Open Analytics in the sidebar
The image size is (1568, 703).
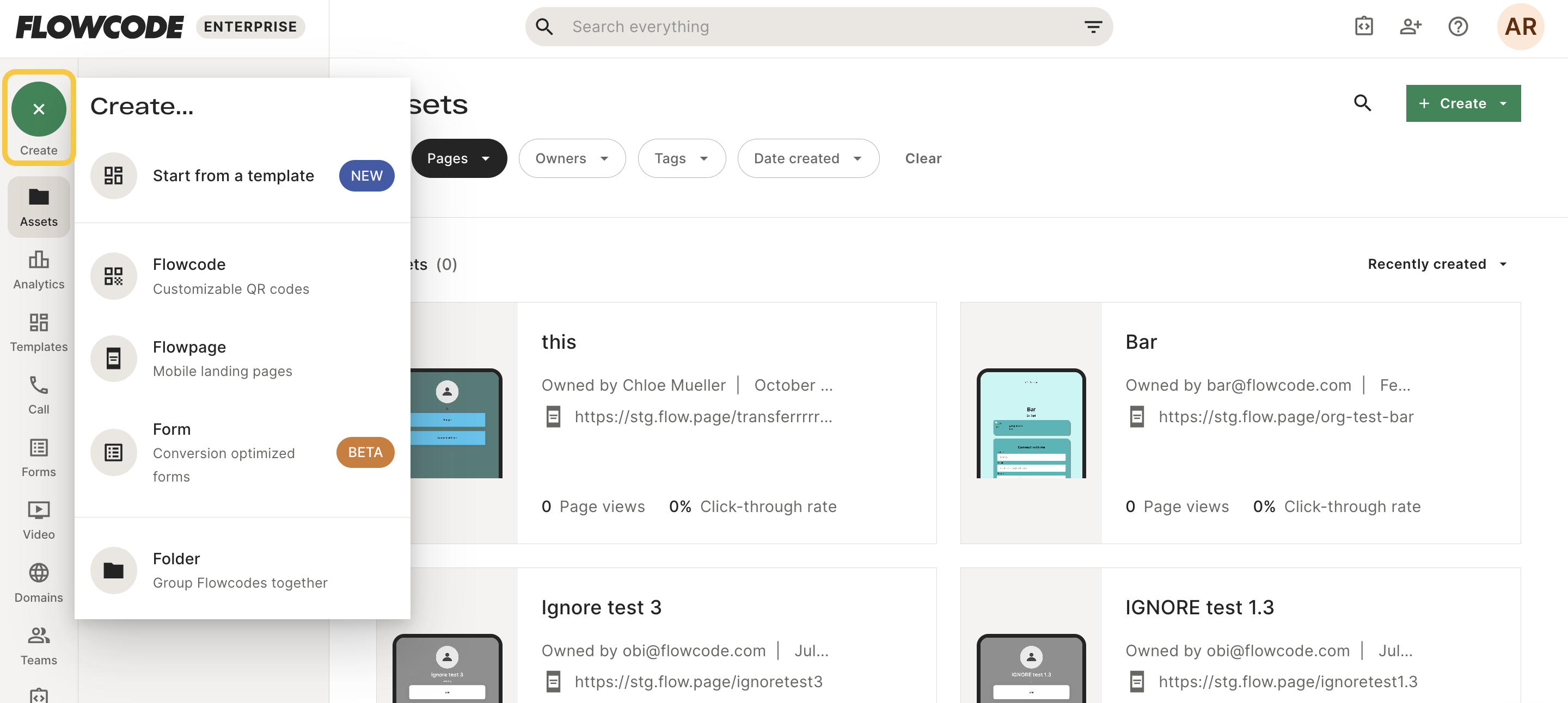[38, 269]
